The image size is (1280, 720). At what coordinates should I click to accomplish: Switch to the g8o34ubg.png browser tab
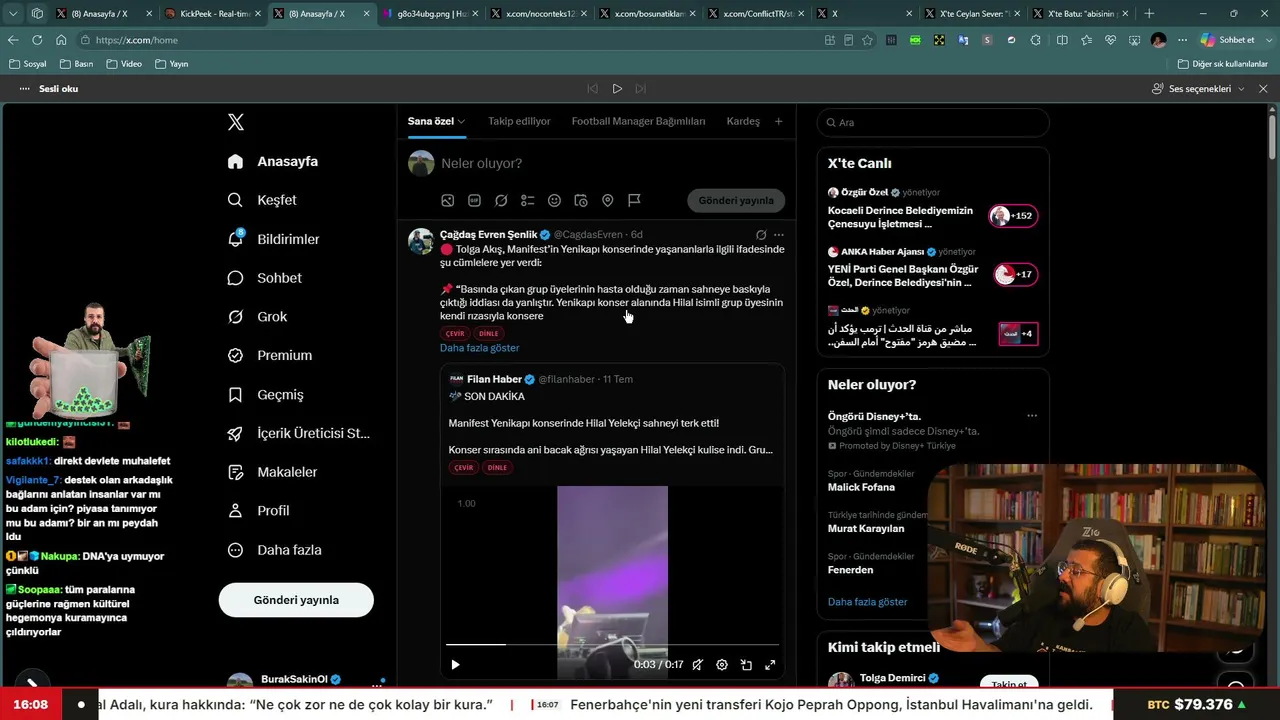coord(430,14)
